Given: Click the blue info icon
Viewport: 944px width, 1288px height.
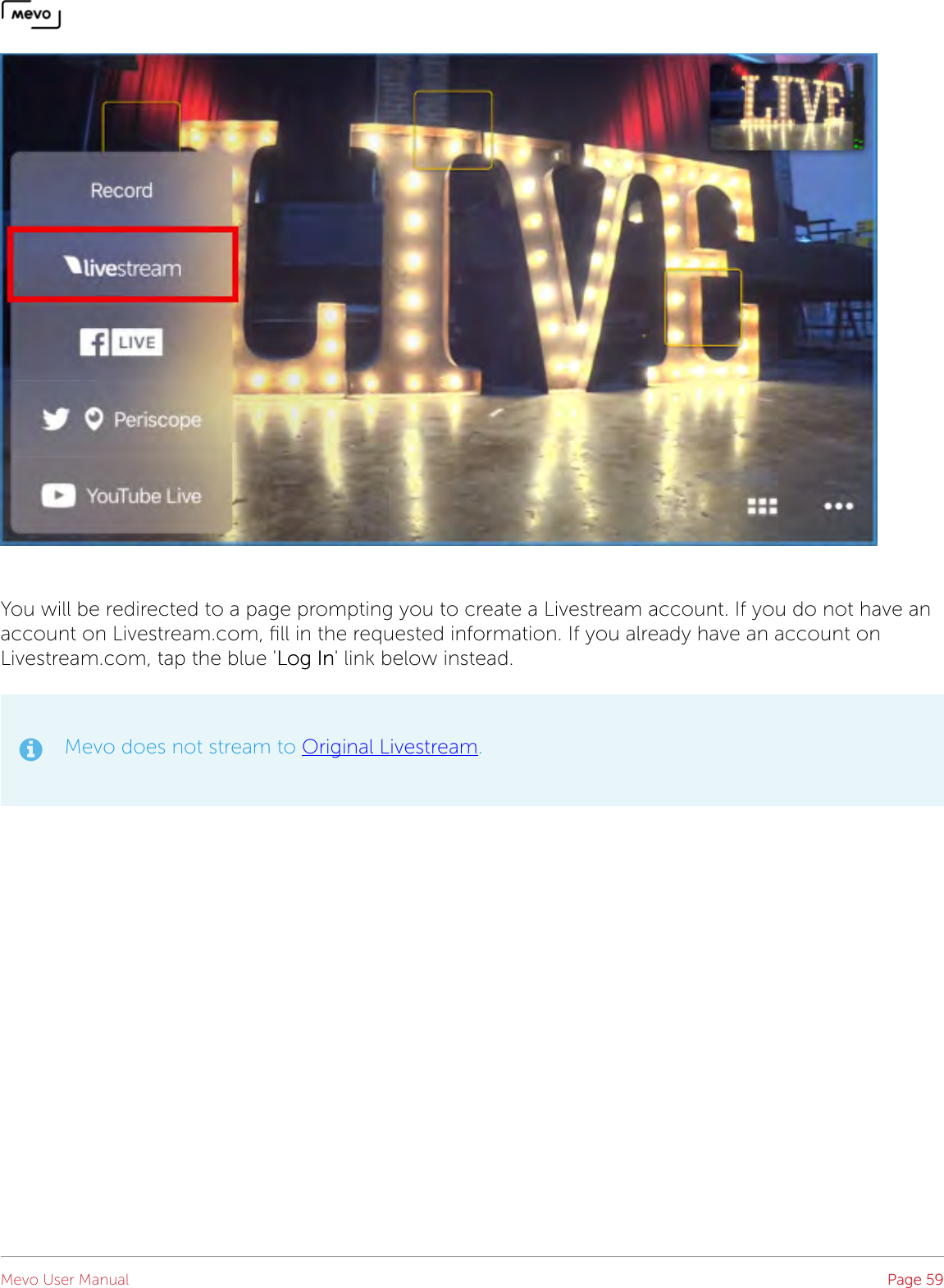Looking at the screenshot, I should [x=31, y=749].
